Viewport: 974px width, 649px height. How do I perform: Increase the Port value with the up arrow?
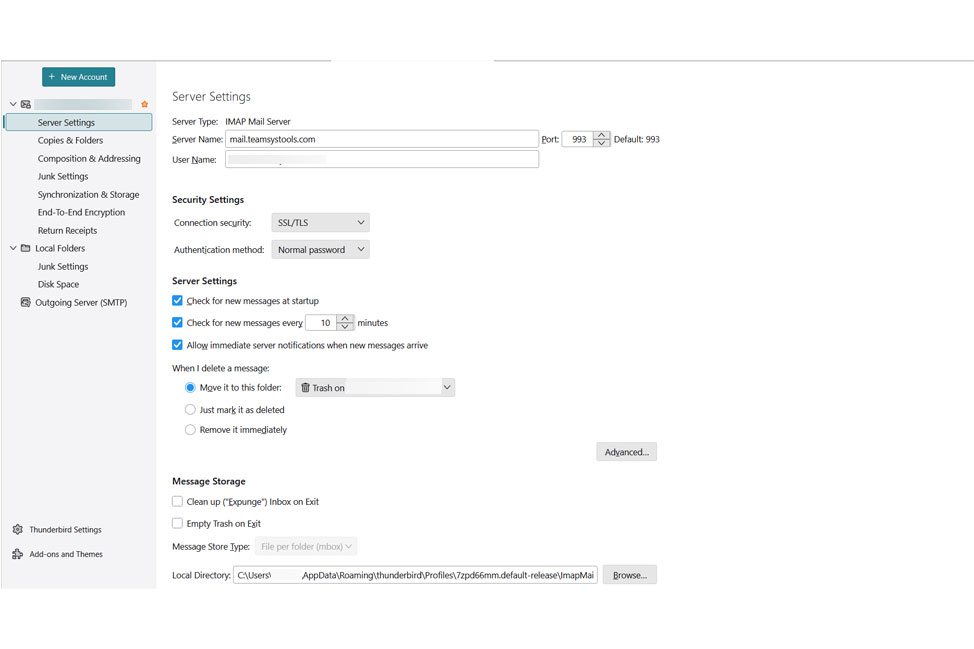(600, 135)
